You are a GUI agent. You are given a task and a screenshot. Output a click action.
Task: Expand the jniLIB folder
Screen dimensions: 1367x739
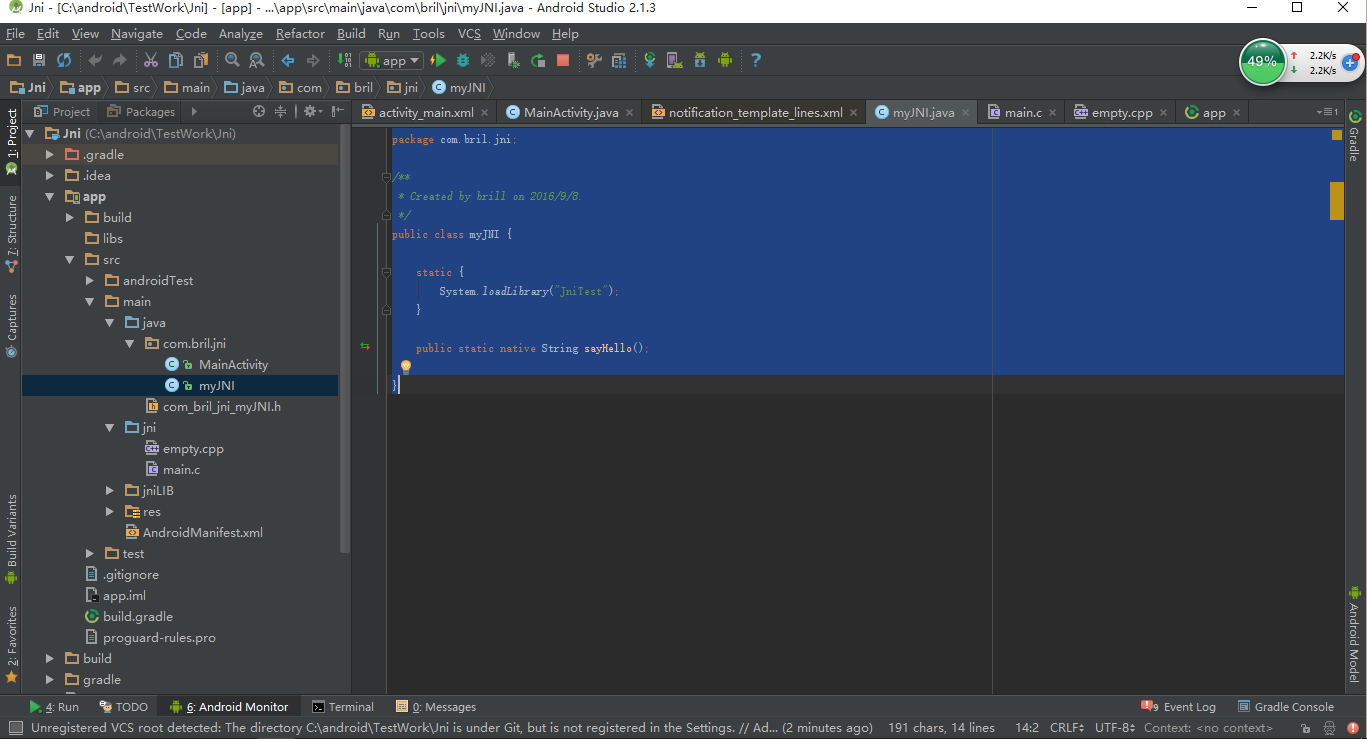point(109,491)
